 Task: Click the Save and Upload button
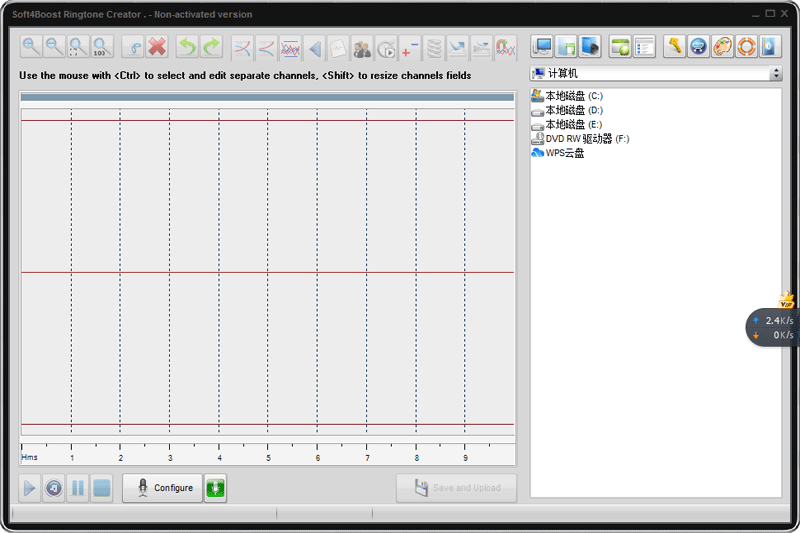point(456,488)
